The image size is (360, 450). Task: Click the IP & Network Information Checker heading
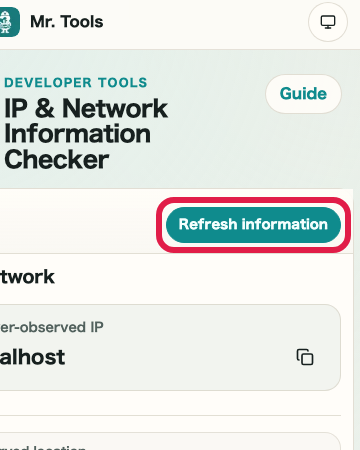click(x=86, y=134)
